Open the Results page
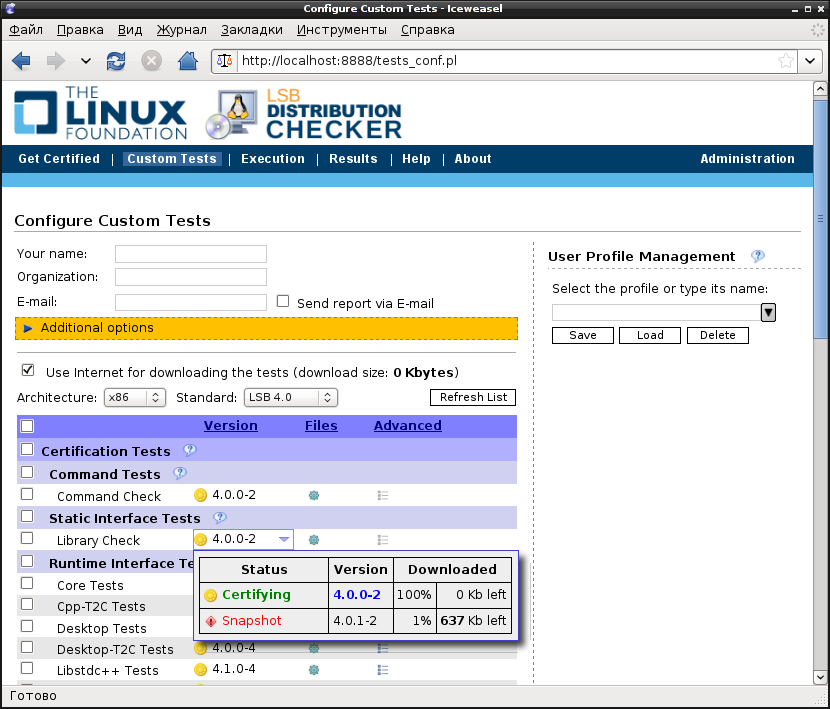 click(x=353, y=159)
